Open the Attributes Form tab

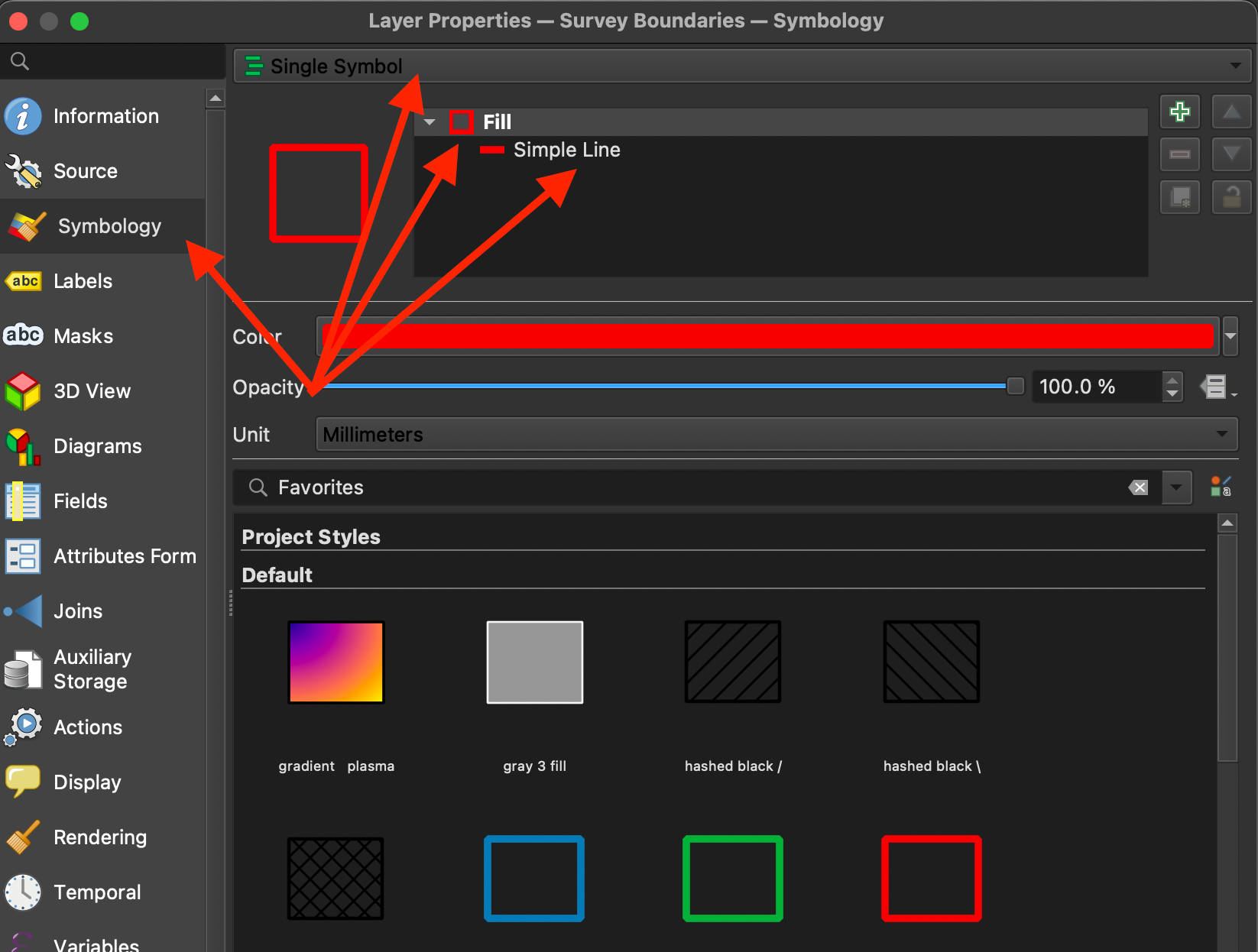[x=124, y=556]
